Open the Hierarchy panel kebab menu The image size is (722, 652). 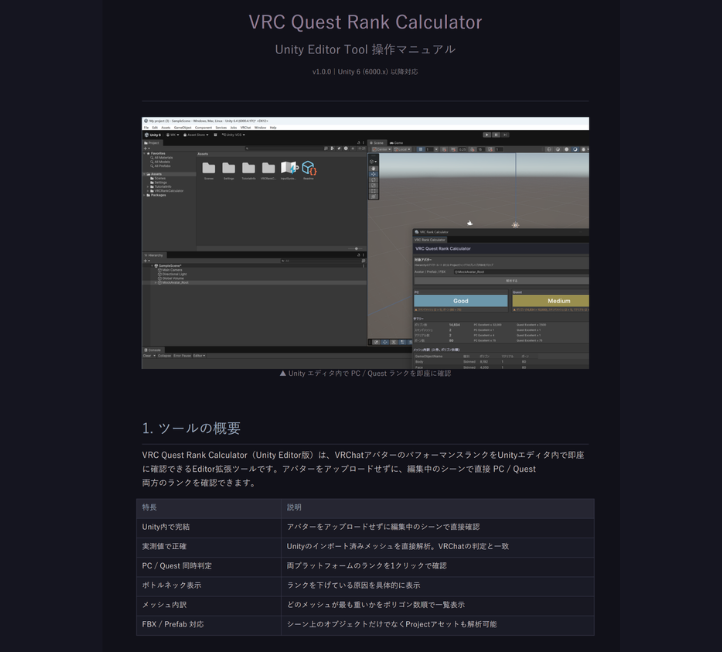[363, 255]
